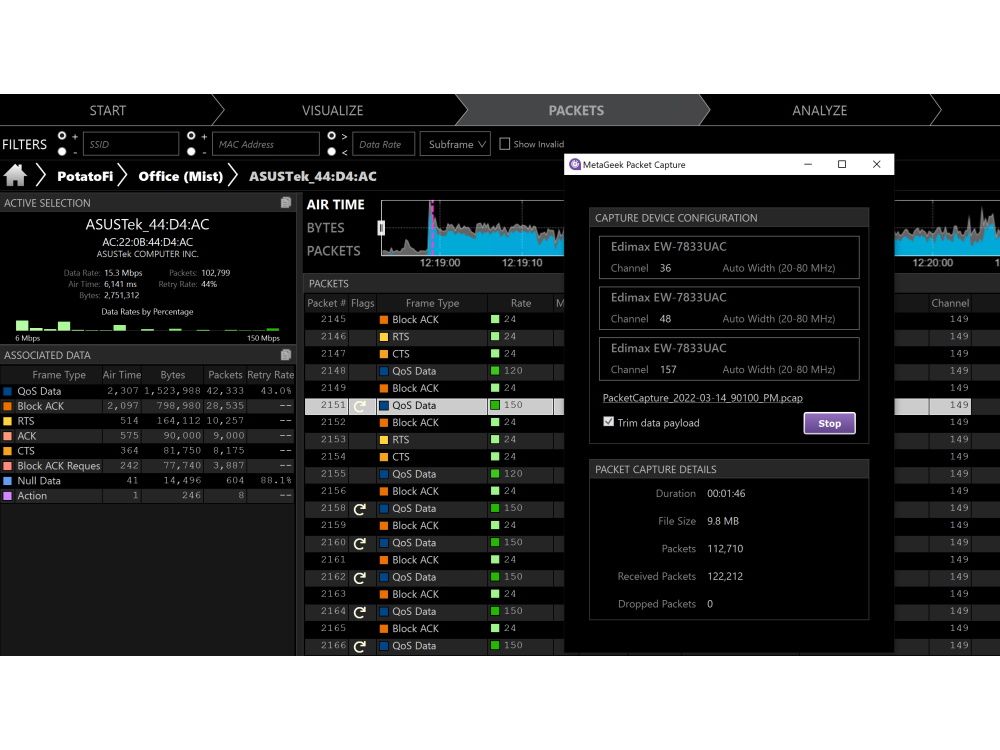Click the Data Rate filter field

383,144
